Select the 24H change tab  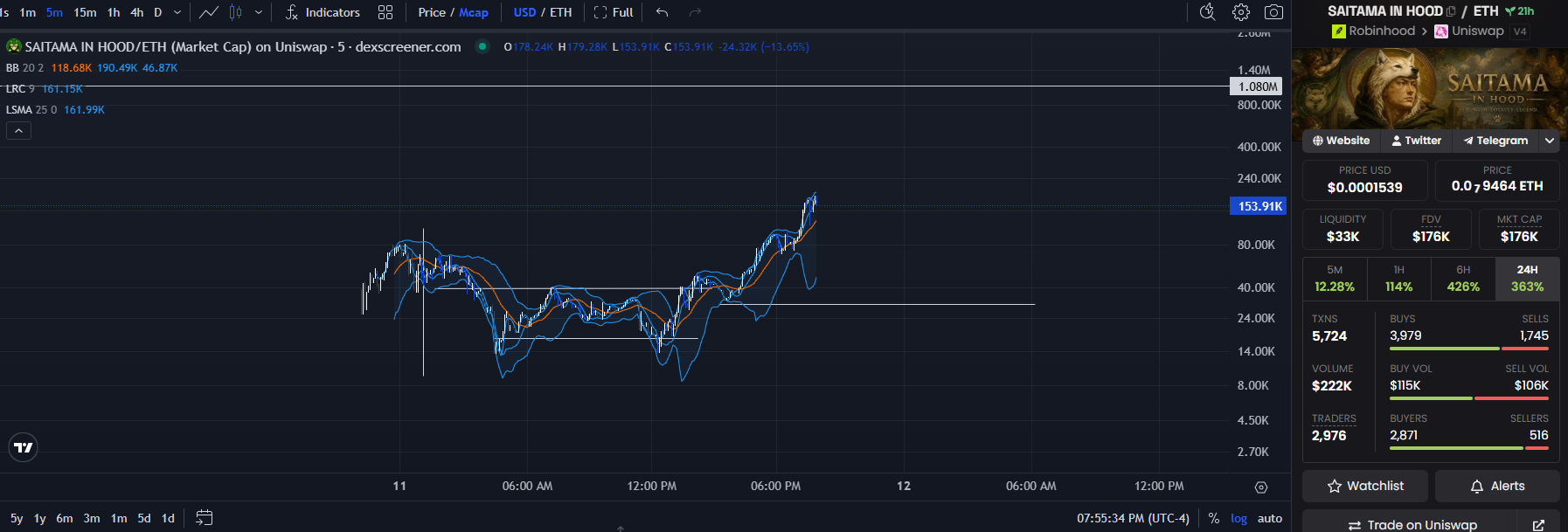1528,279
